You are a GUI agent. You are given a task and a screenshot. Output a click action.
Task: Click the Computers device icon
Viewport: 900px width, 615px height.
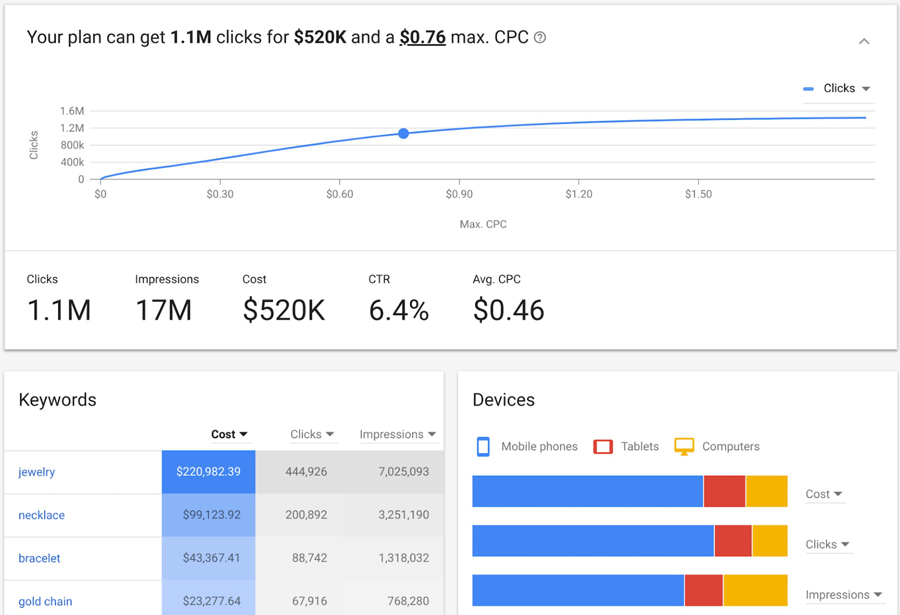tap(684, 447)
